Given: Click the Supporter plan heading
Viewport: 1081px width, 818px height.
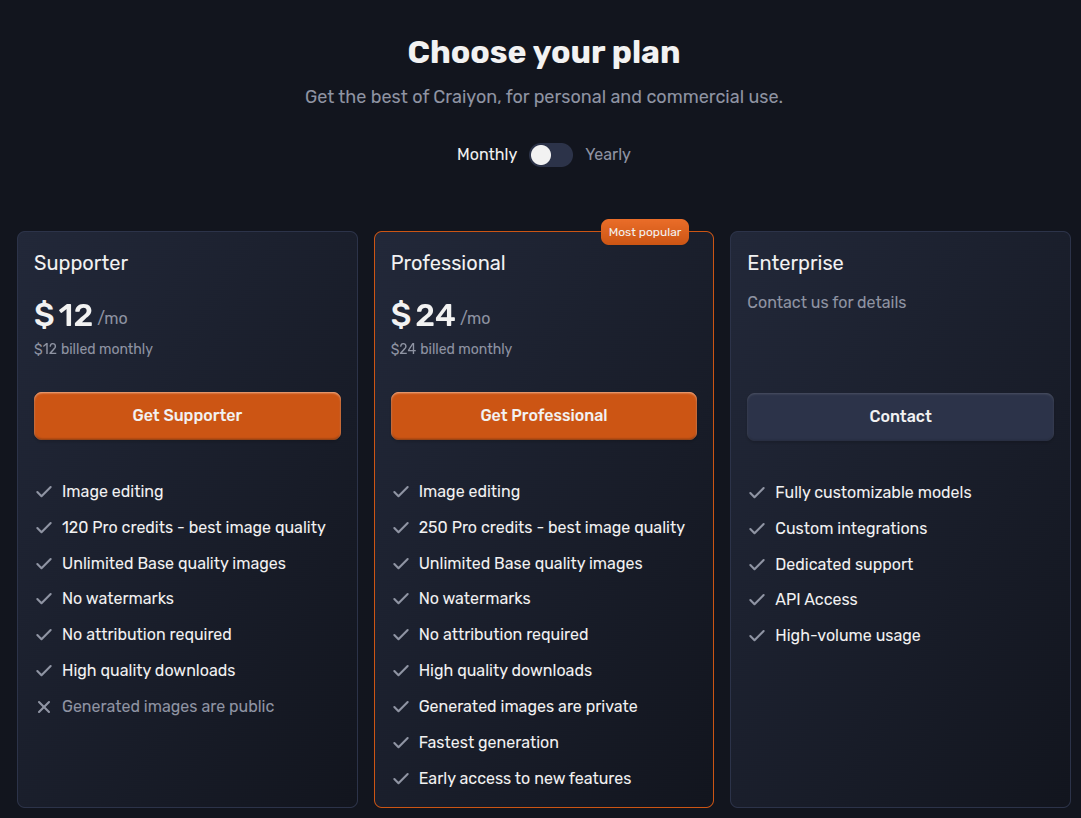Looking at the screenshot, I should pos(81,263).
